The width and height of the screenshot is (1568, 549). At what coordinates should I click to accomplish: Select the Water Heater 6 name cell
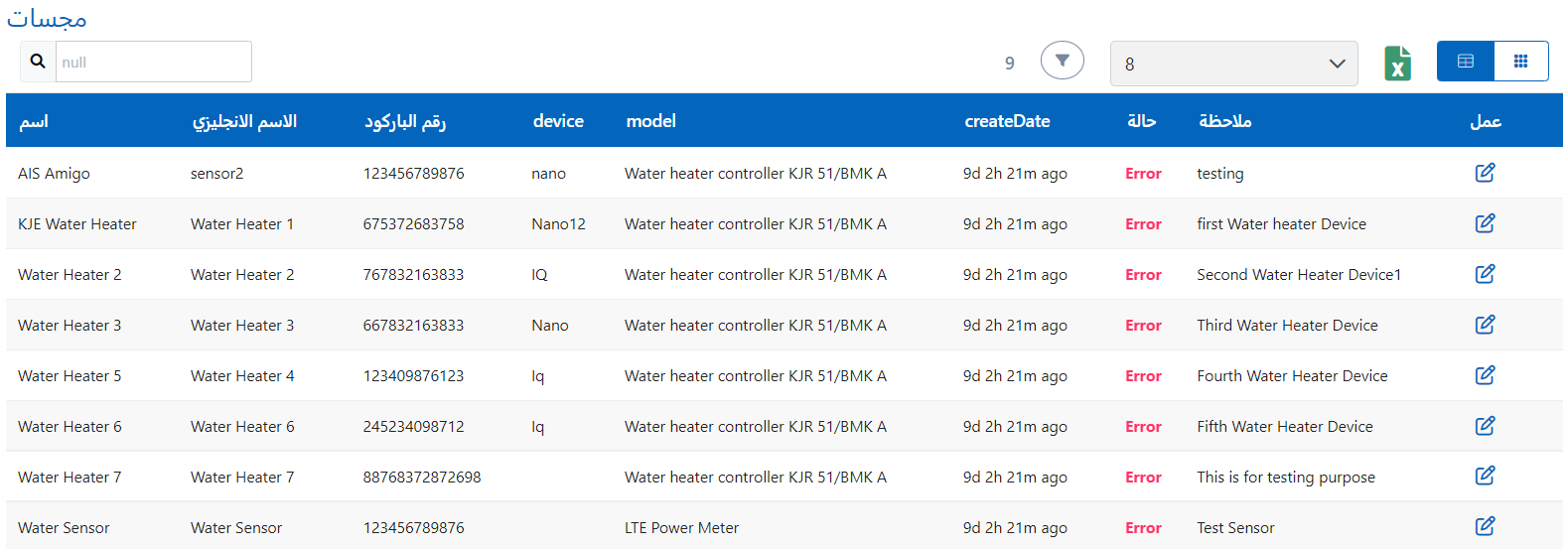[x=70, y=427]
